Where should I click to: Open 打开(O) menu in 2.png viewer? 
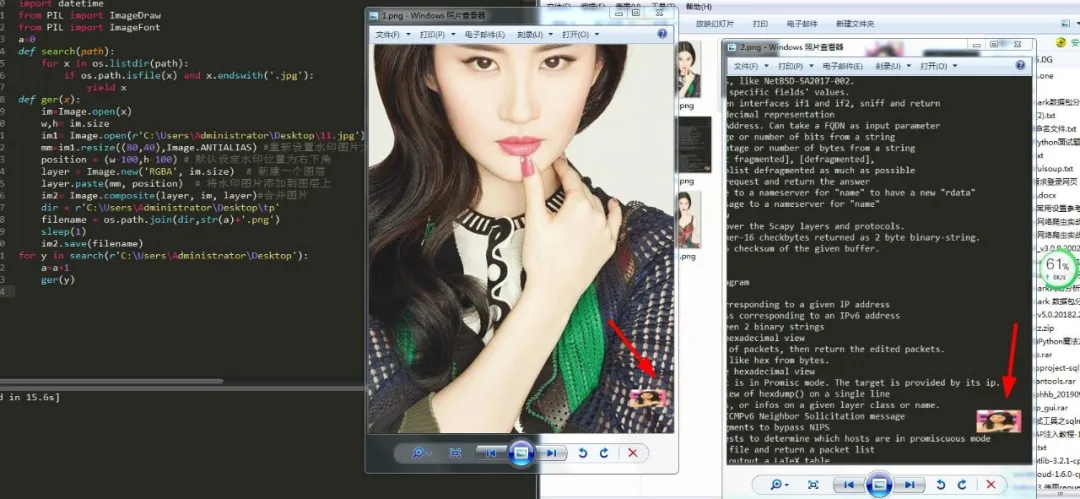coord(938,66)
